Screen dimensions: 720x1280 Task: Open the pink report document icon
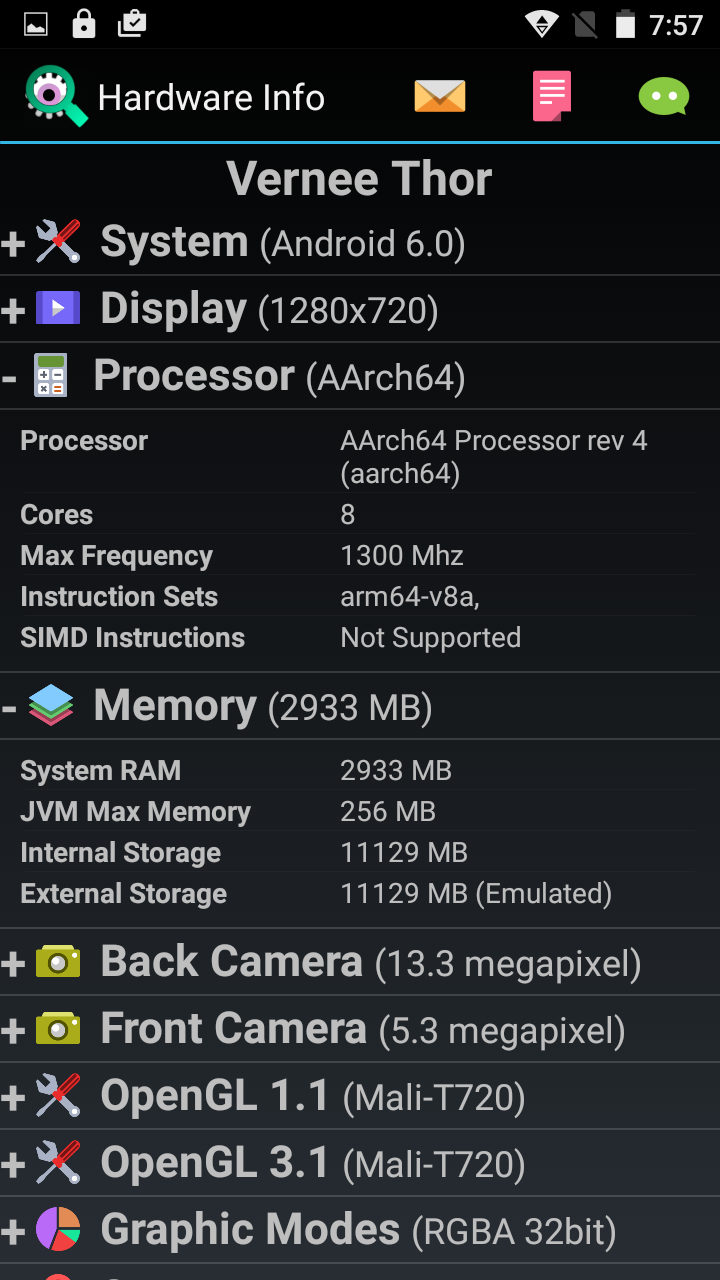[x=551, y=96]
